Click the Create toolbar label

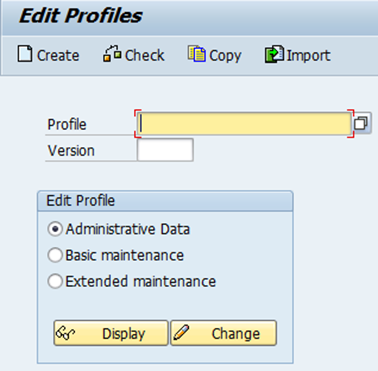click(58, 55)
